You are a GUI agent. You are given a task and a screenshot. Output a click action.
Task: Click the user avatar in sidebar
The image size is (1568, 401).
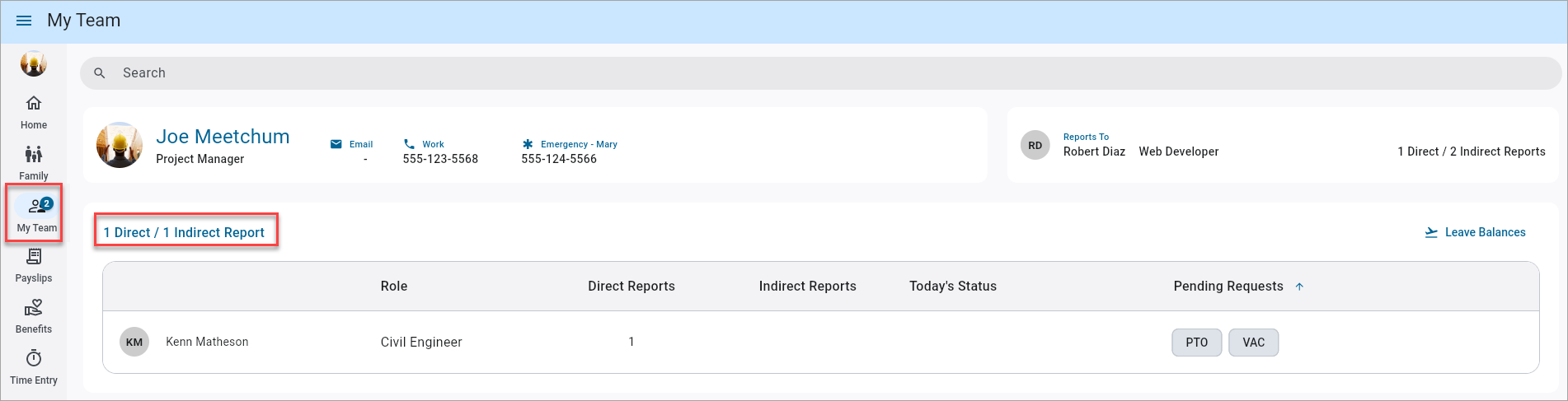coord(34,63)
